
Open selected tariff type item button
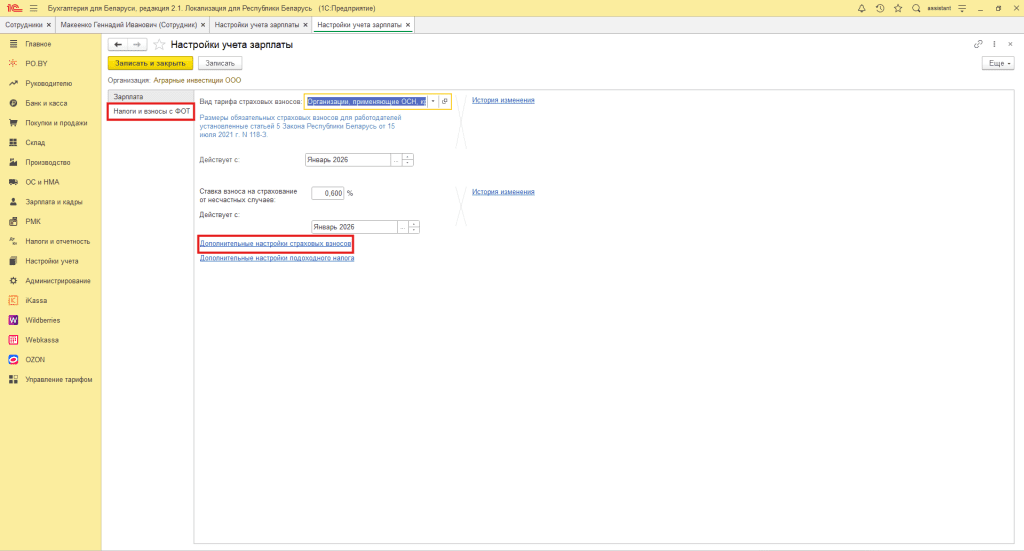(x=444, y=101)
